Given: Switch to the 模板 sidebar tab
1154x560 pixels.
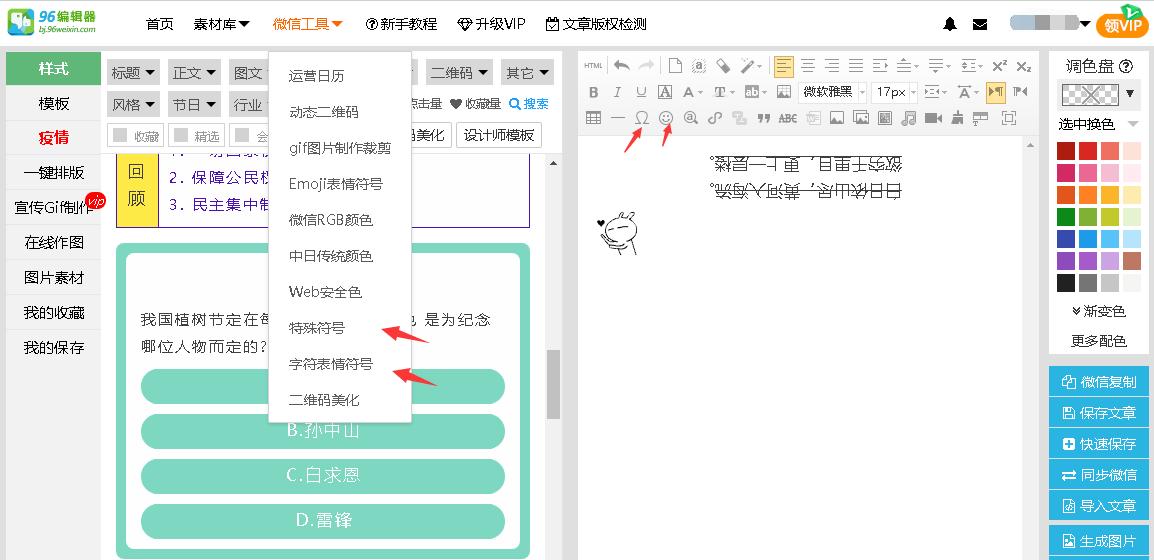Looking at the screenshot, I should coord(54,103).
